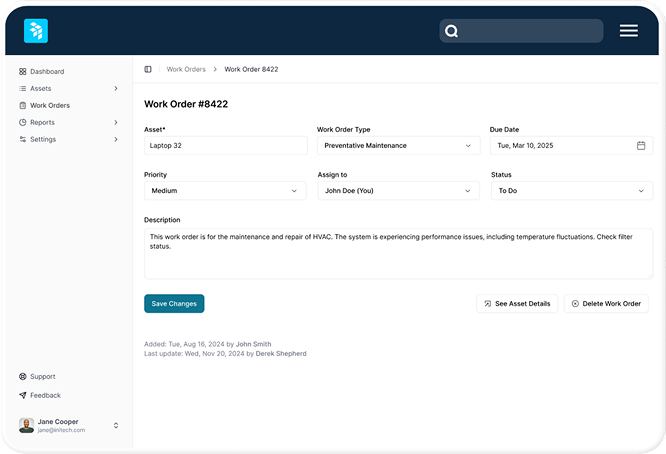
Task: Click the Asset field with Laptop 32
Action: (x=226, y=145)
